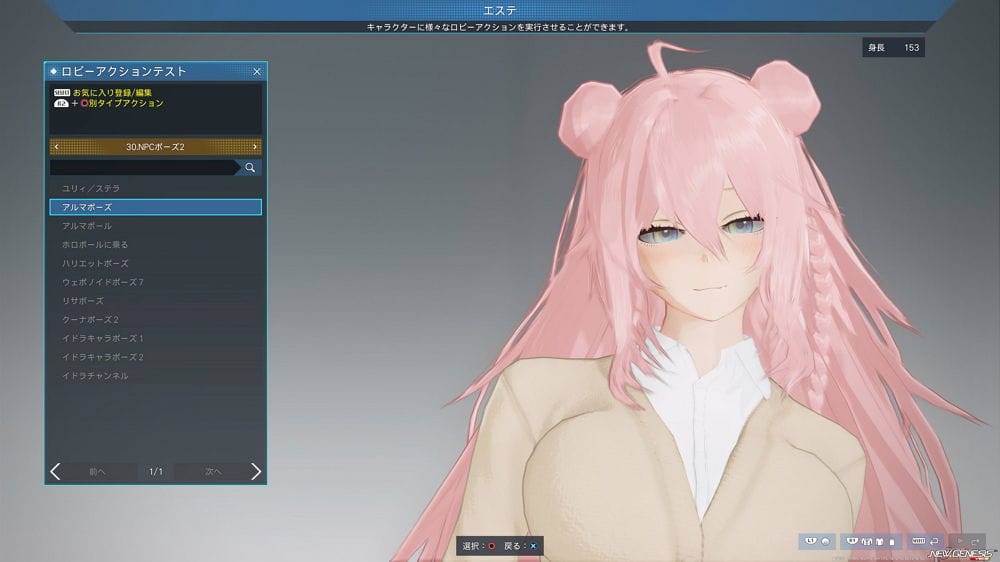Viewport: 1000px width, 562px height.
Task: Select the highlighted アルマポーズ entry
Action: 156,207
